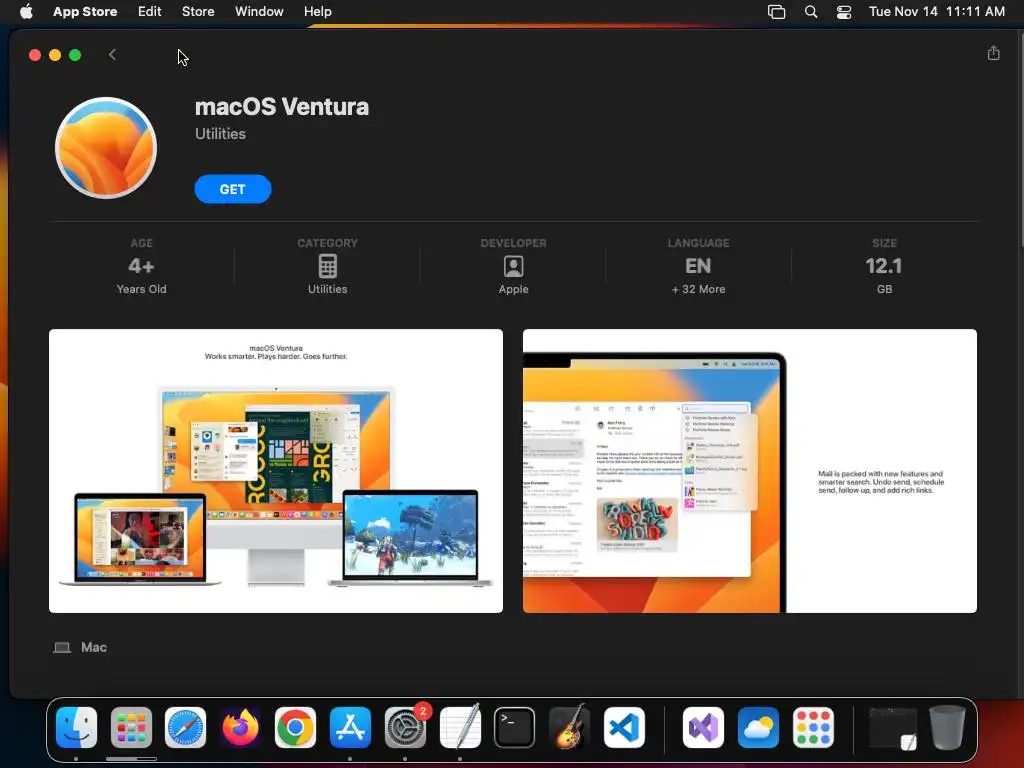Open Launchpad from the Dock
Image resolution: width=1024 pixels, height=768 pixels.
[x=131, y=727]
